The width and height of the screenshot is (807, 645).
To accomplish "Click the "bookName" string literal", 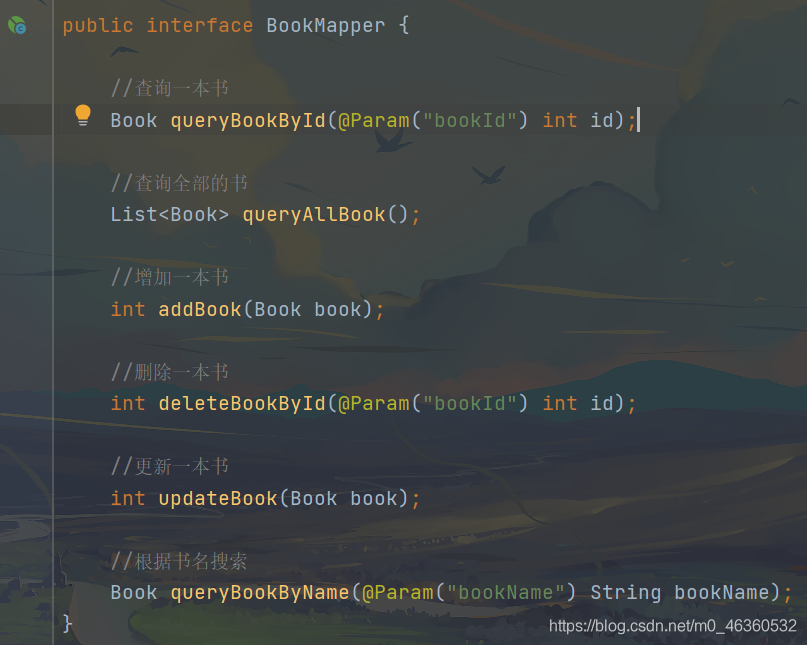I will tap(504, 592).
